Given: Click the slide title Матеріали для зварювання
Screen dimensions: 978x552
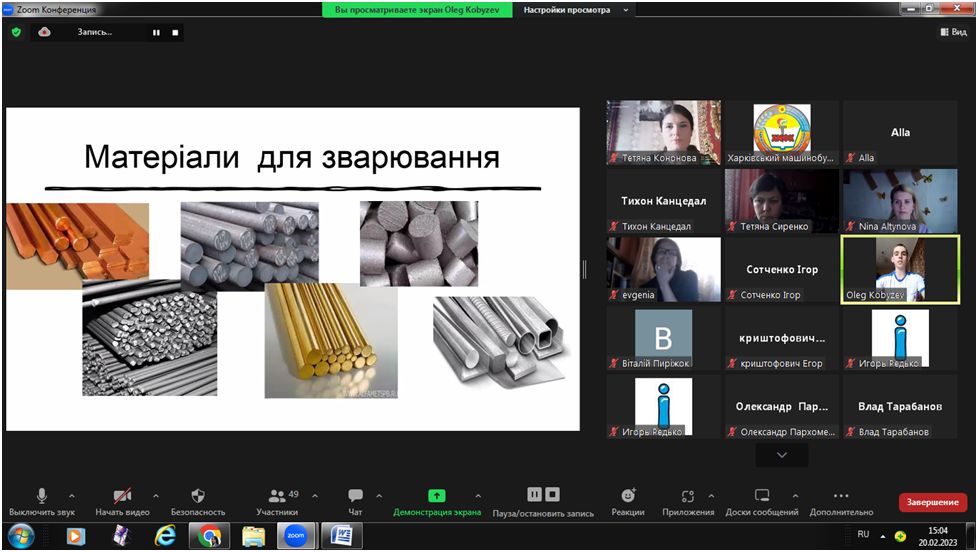Looking at the screenshot, I should [x=292, y=157].
